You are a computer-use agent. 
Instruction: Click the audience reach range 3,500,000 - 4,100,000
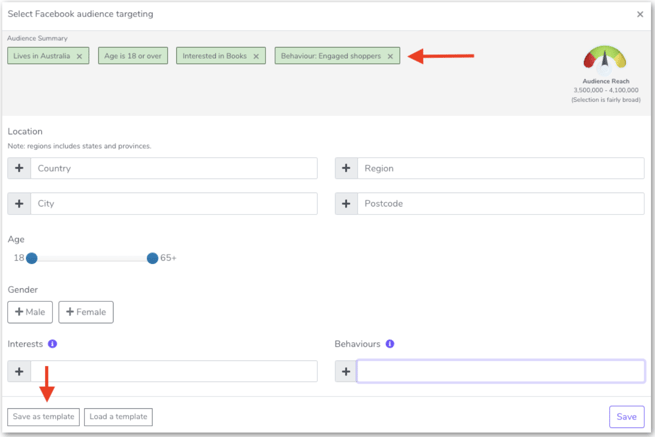606,90
